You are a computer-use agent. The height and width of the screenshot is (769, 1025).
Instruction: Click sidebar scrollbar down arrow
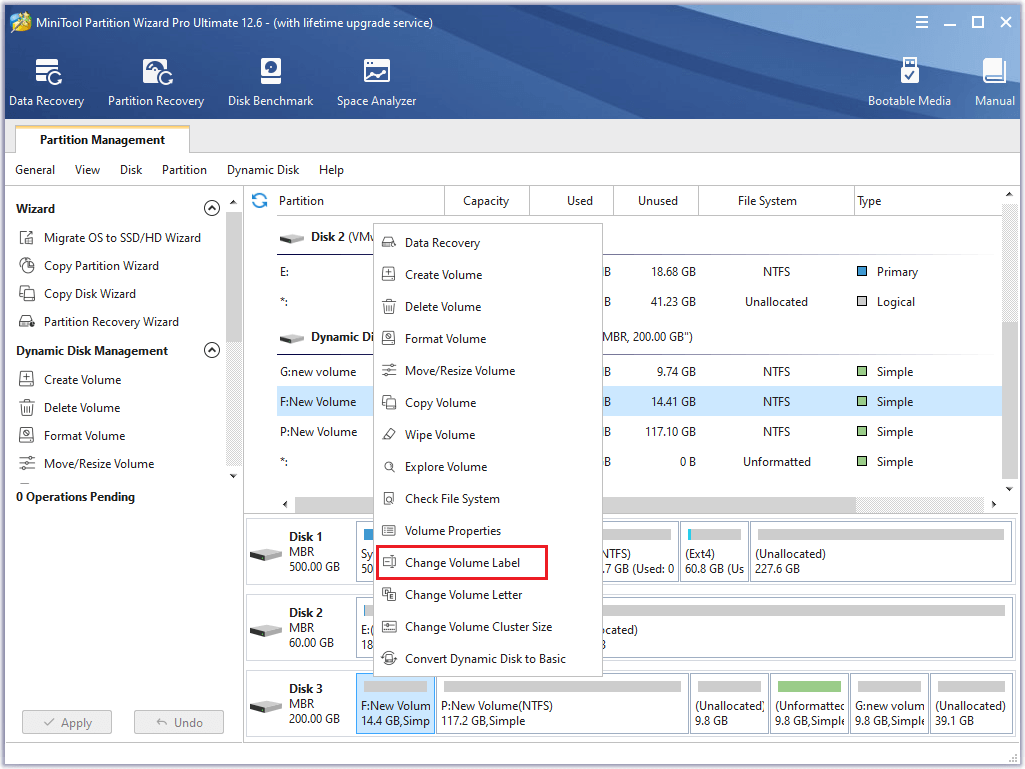coord(233,476)
